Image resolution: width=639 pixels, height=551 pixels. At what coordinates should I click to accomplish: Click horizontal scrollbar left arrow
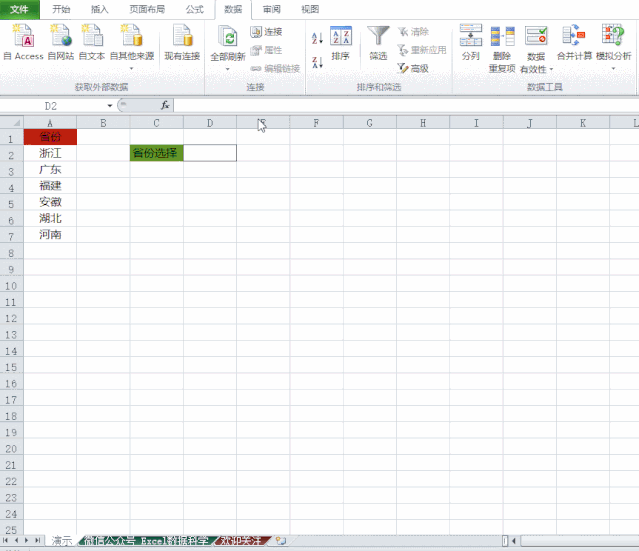514,541
